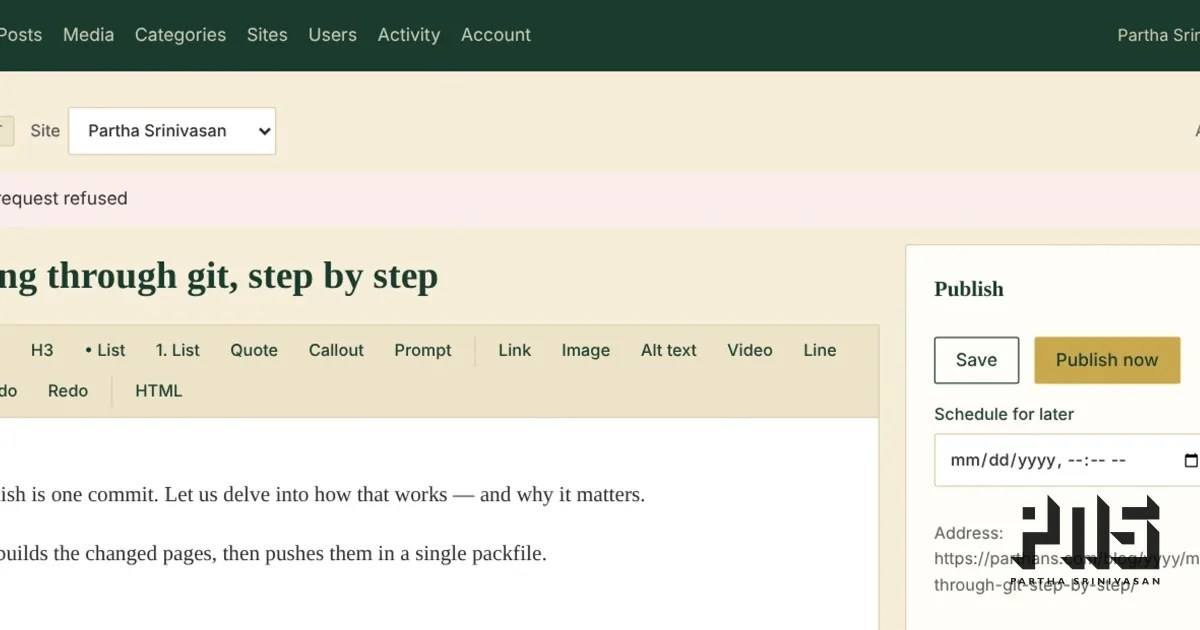Add a Link from the toolbar

click(515, 350)
